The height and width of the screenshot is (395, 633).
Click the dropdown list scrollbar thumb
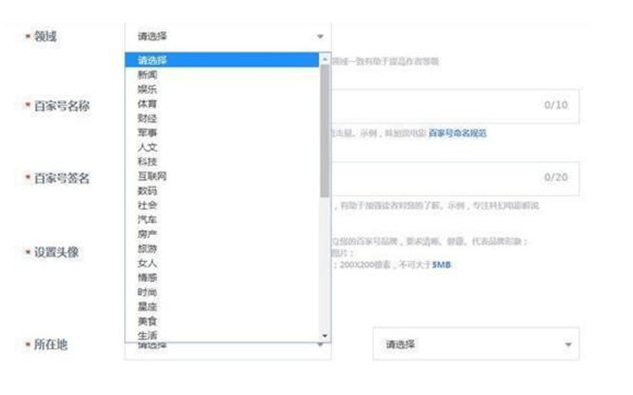click(325, 131)
